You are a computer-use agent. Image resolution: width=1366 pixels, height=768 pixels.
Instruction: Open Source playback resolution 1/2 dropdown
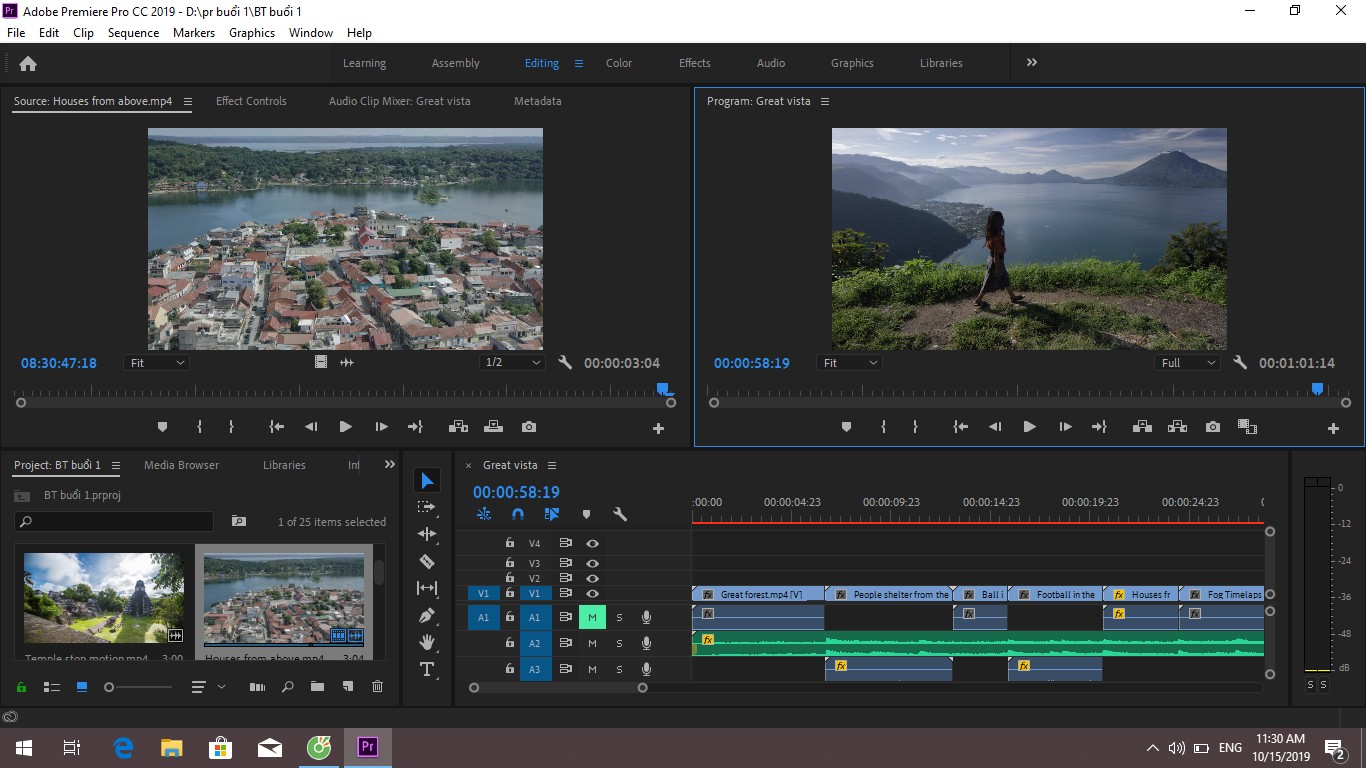tap(512, 363)
